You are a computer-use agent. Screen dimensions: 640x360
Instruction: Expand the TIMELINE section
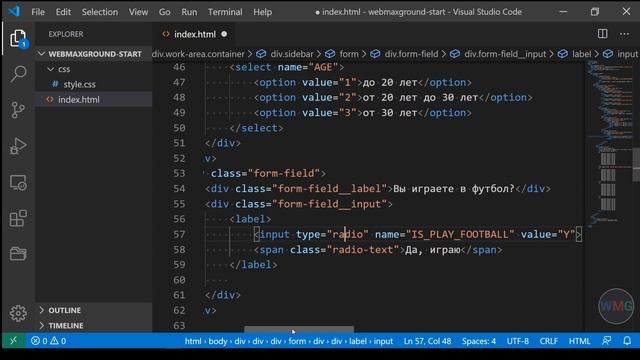pyautogui.click(x=93, y=325)
